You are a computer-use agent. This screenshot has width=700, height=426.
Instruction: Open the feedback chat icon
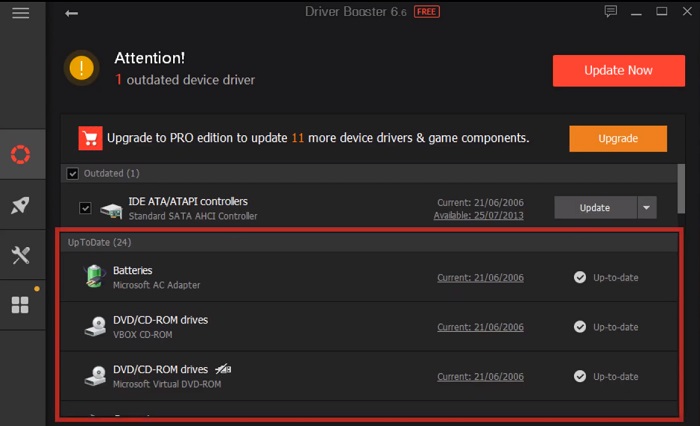(x=611, y=11)
